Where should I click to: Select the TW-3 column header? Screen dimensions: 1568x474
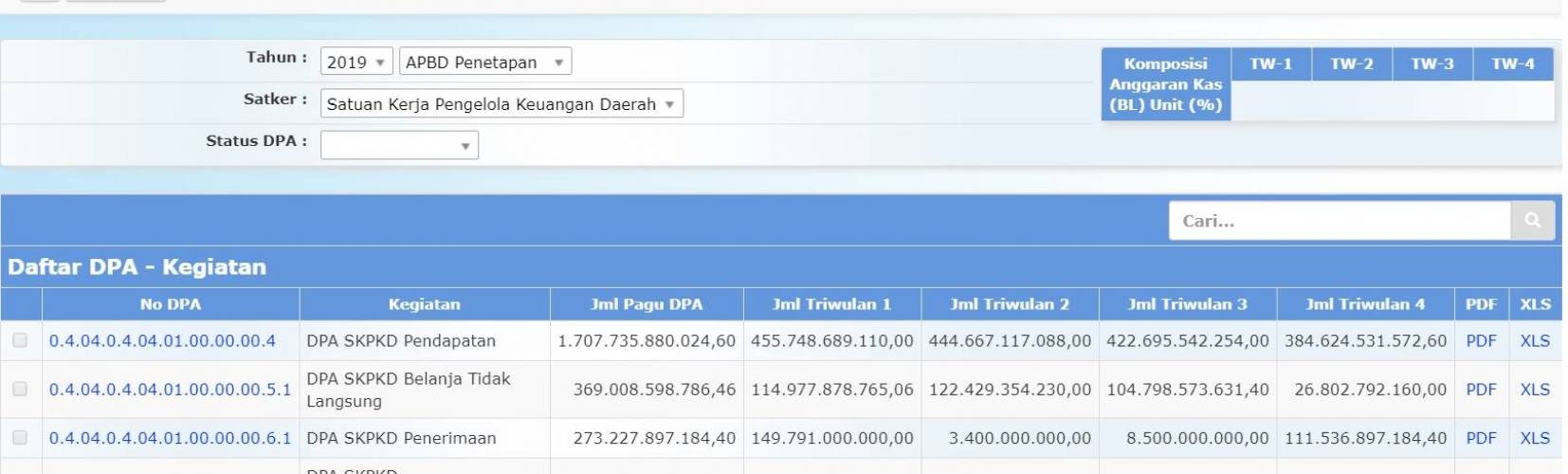(1431, 64)
